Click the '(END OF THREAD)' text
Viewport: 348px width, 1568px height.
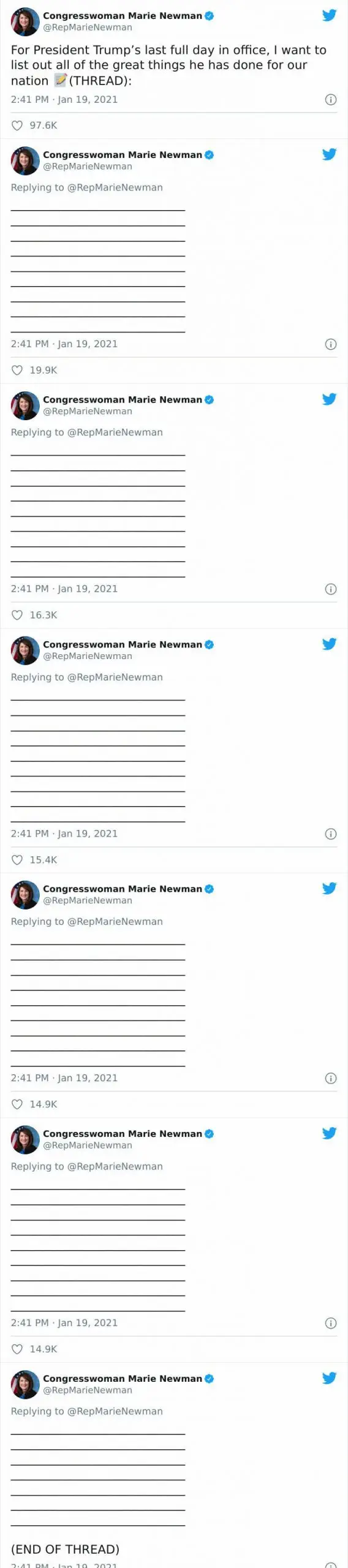click(x=66, y=1549)
